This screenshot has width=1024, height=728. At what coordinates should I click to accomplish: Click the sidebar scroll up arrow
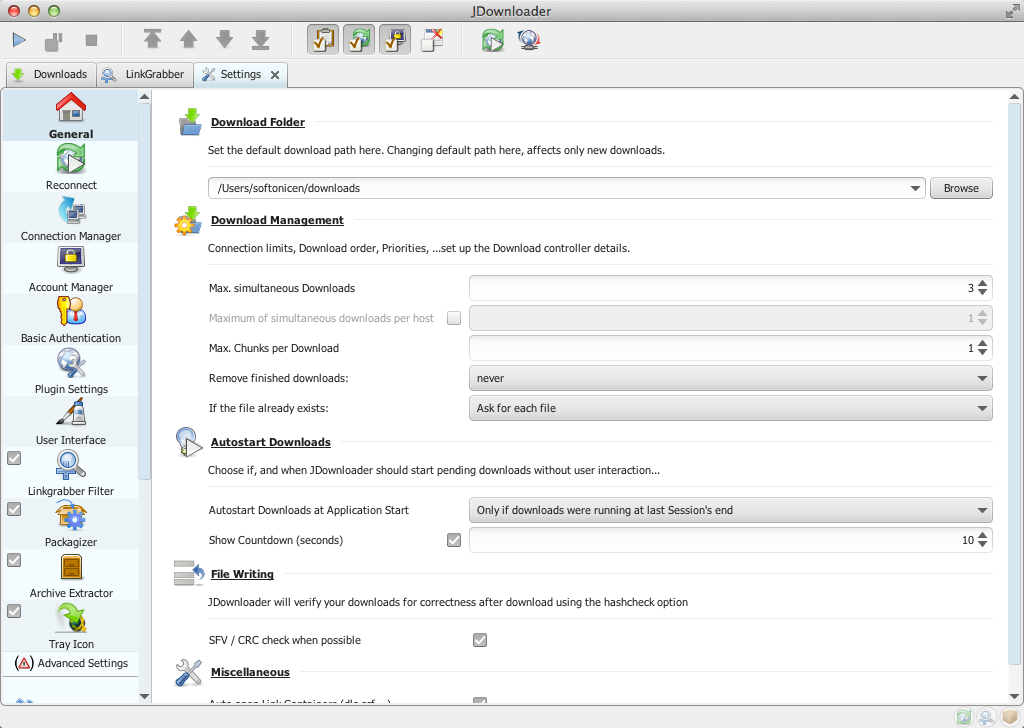pos(144,97)
